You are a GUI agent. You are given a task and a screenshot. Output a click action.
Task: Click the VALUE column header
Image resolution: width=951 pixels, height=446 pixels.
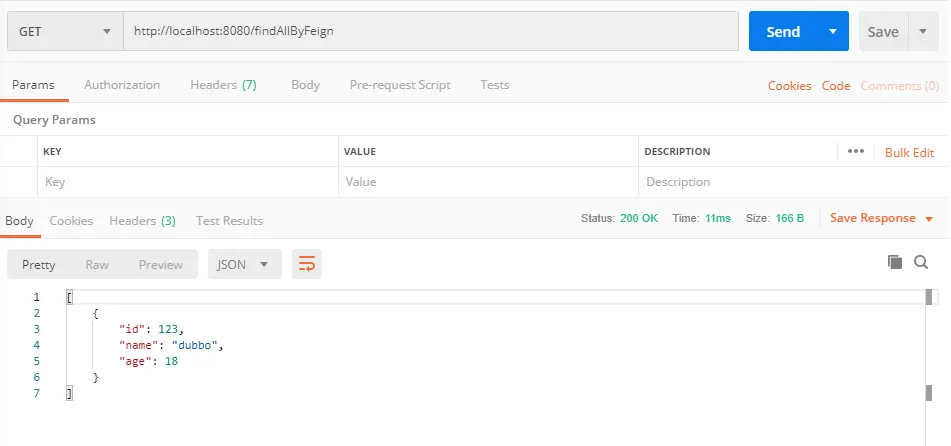coord(360,152)
